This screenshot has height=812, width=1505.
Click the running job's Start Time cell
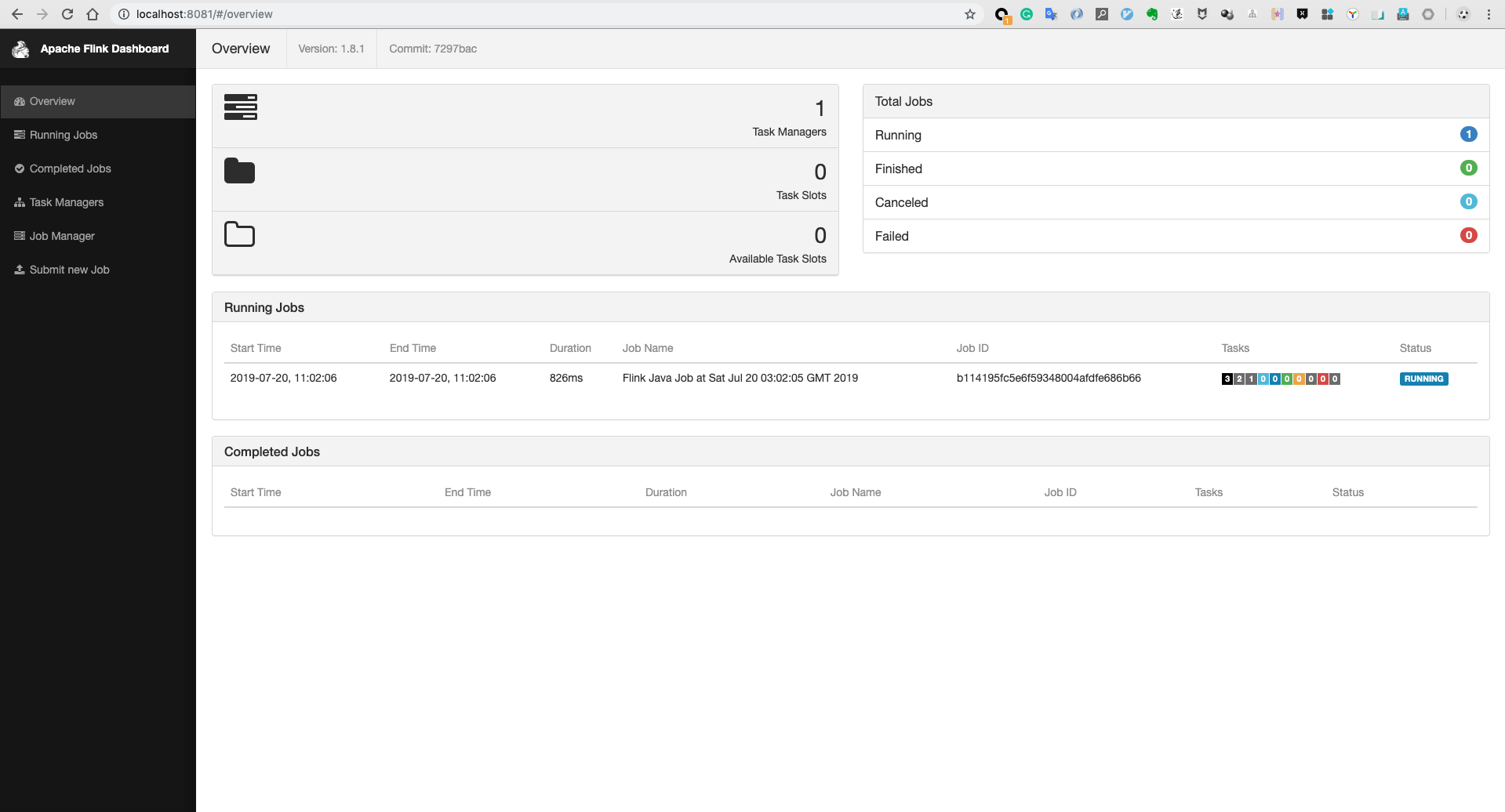click(x=283, y=378)
